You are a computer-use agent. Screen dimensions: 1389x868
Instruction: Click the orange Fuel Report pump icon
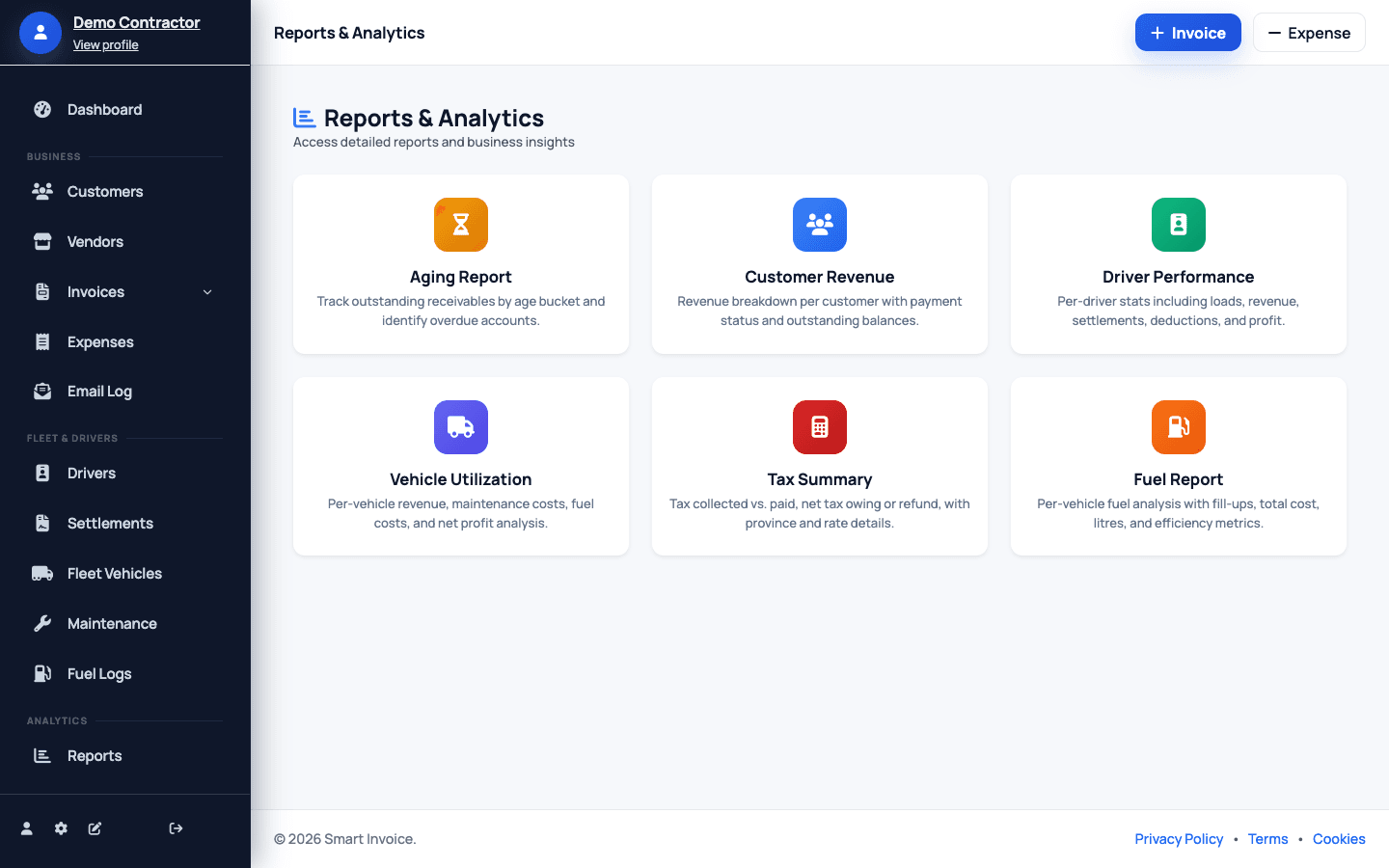pos(1179,427)
